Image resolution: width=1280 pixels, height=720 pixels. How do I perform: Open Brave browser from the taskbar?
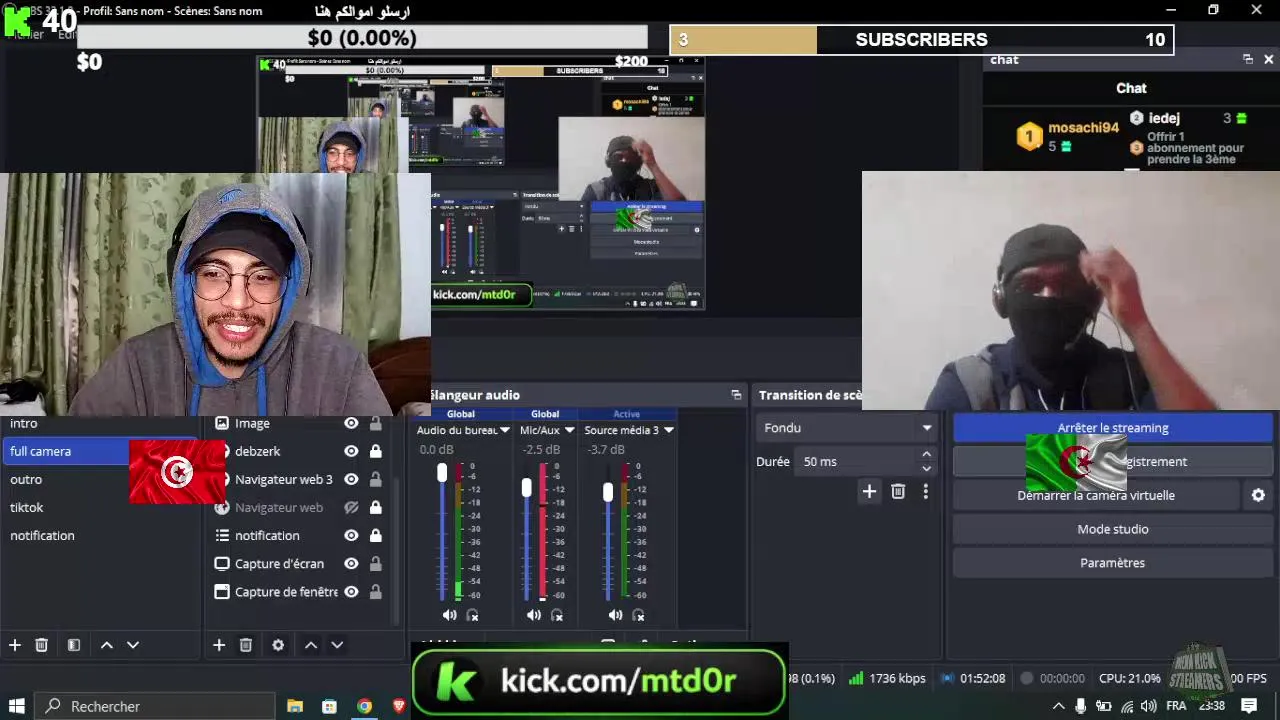[x=400, y=706]
